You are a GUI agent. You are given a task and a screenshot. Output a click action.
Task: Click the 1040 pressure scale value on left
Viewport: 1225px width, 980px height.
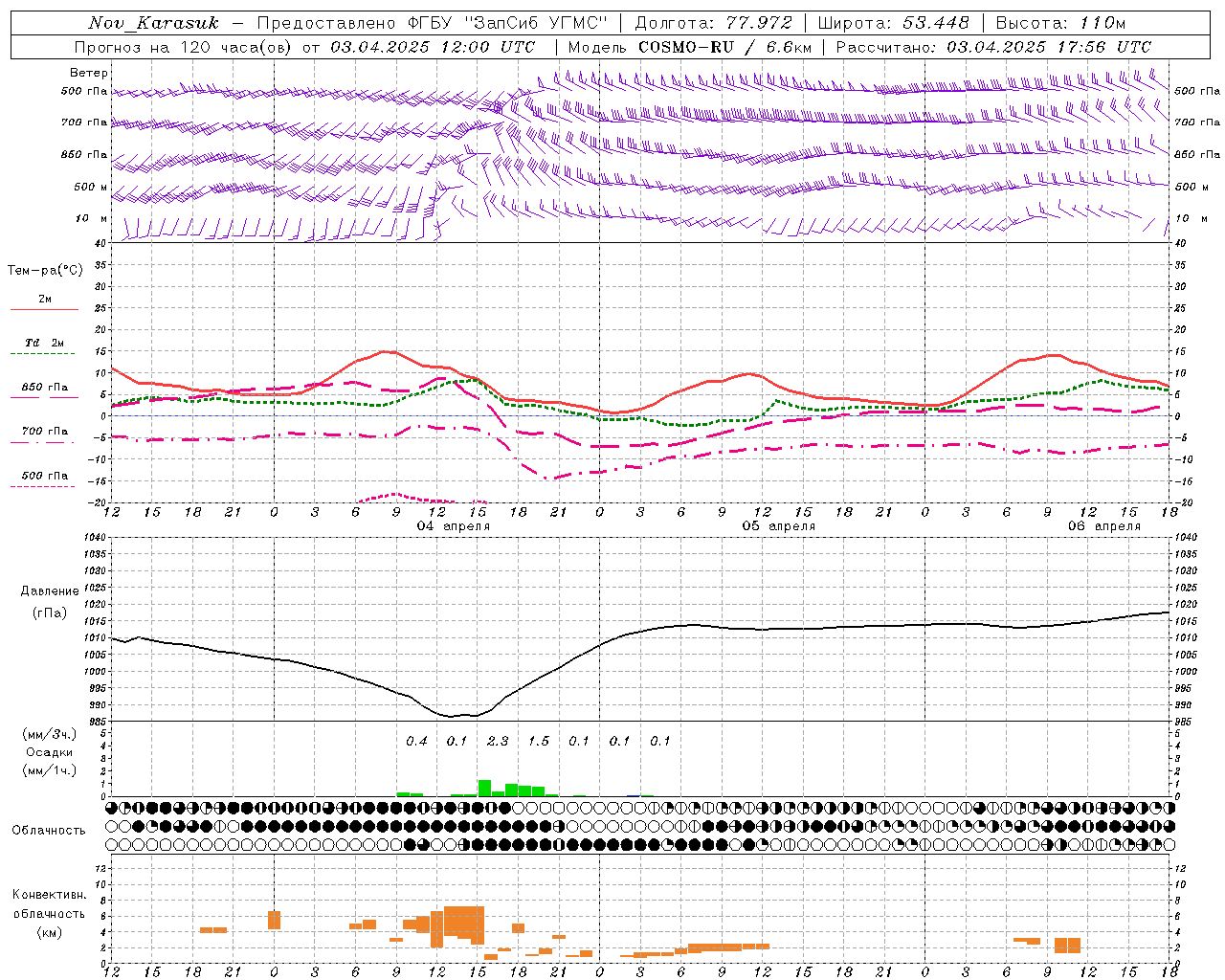pos(94,538)
